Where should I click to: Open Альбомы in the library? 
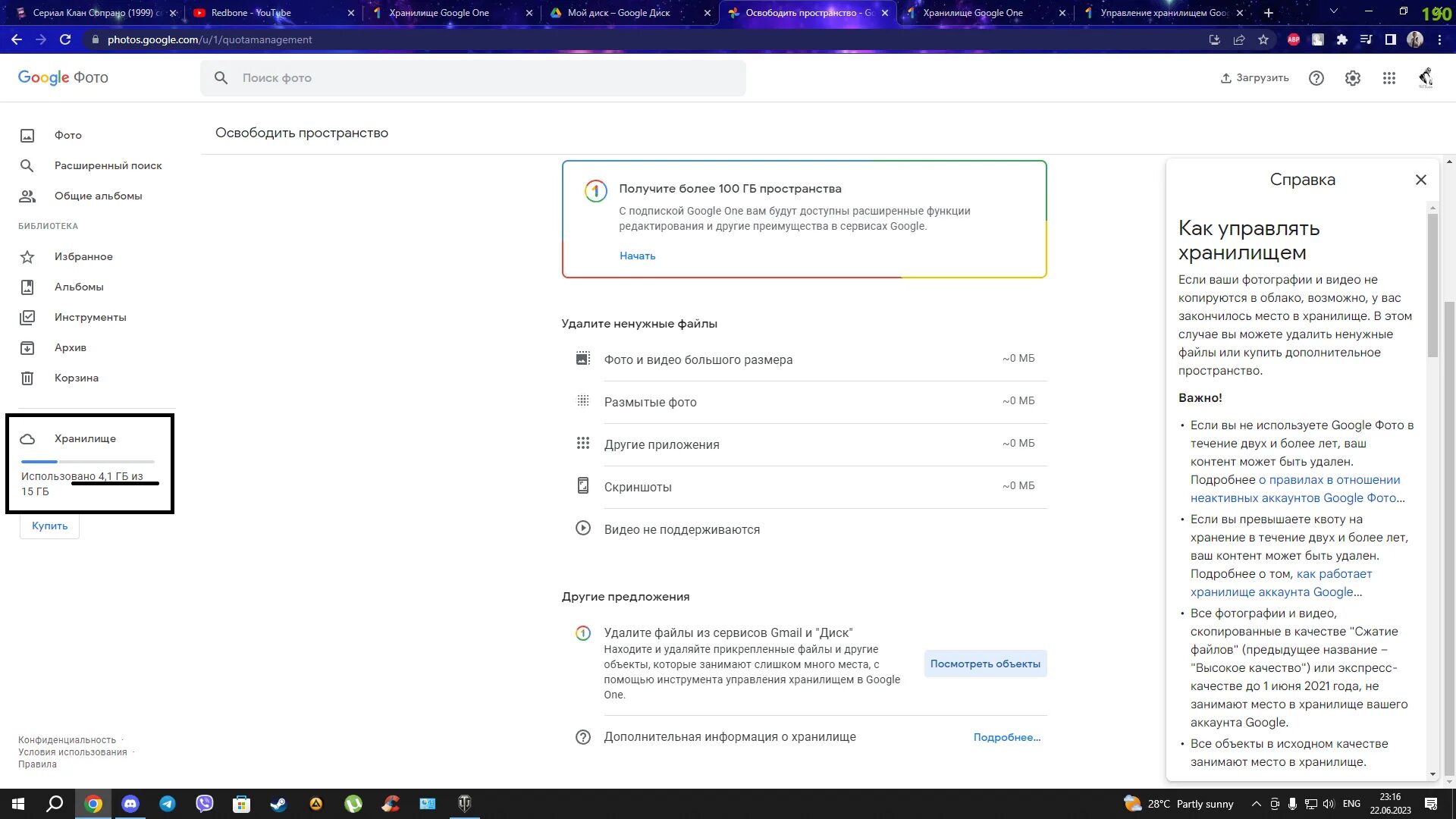pyautogui.click(x=79, y=287)
